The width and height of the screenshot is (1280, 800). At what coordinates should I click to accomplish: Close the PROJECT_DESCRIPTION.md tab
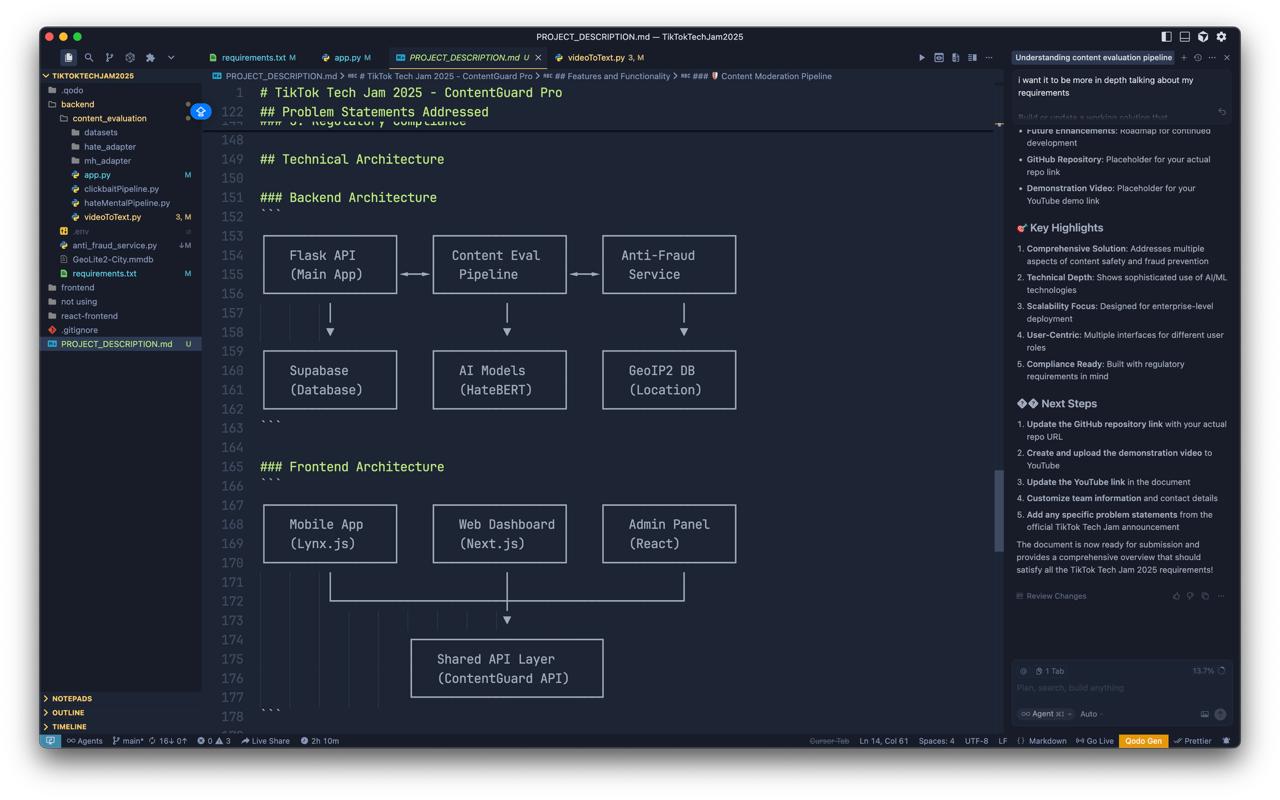coord(538,58)
